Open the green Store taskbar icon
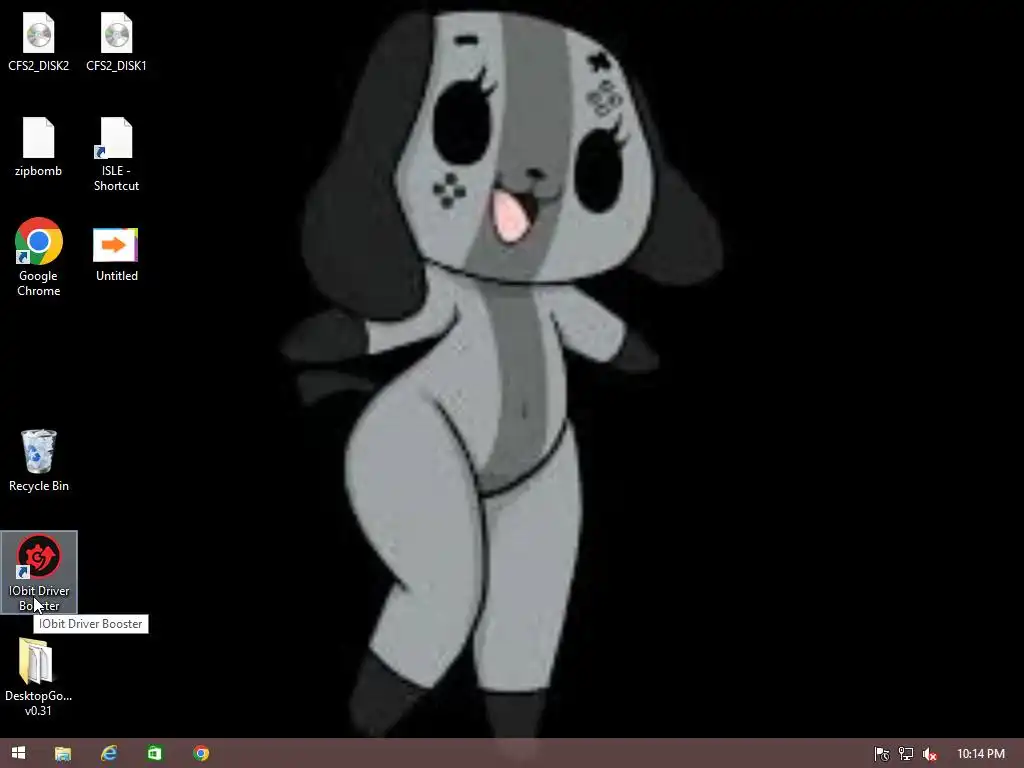Image resolution: width=1024 pixels, height=768 pixels. coord(155,753)
